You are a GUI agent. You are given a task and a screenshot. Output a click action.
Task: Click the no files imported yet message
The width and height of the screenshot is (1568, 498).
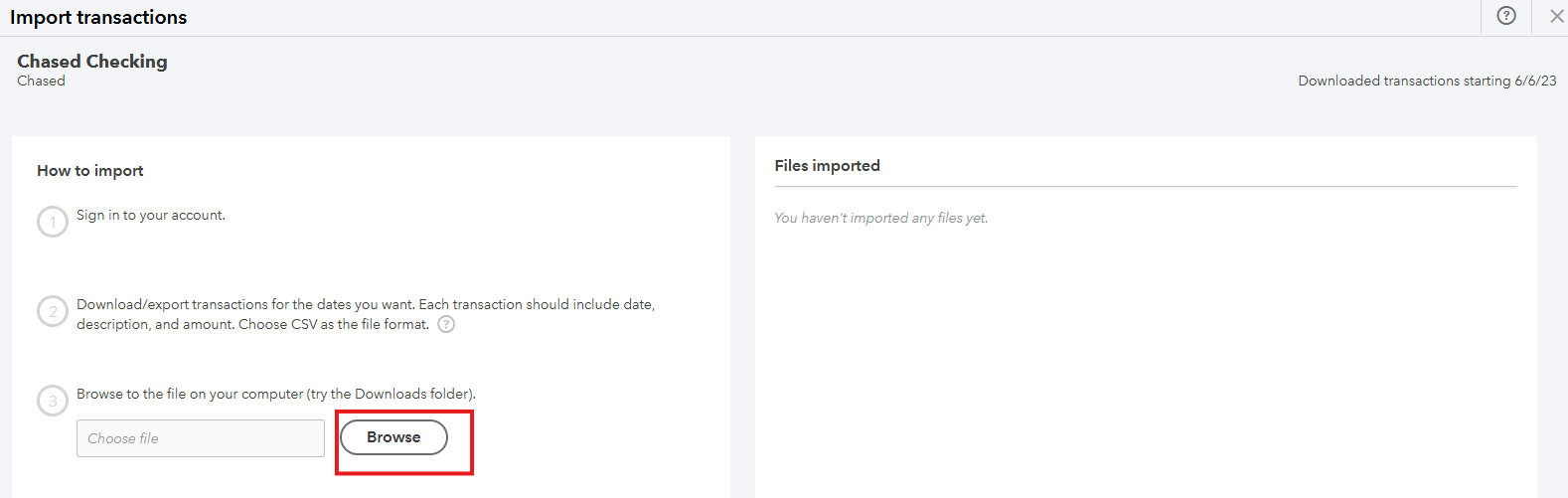(880, 218)
